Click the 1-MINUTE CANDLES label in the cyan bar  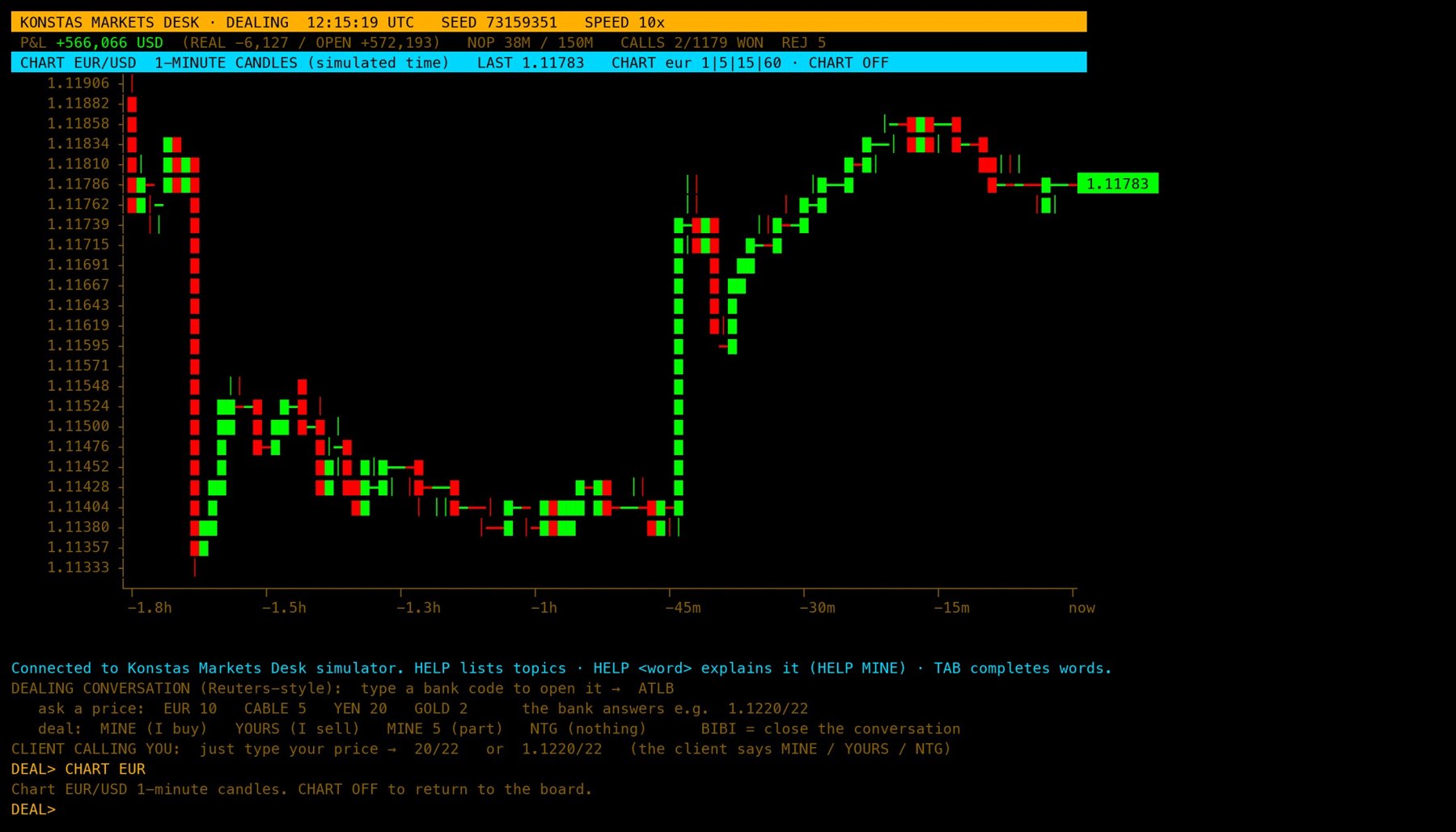(226, 63)
